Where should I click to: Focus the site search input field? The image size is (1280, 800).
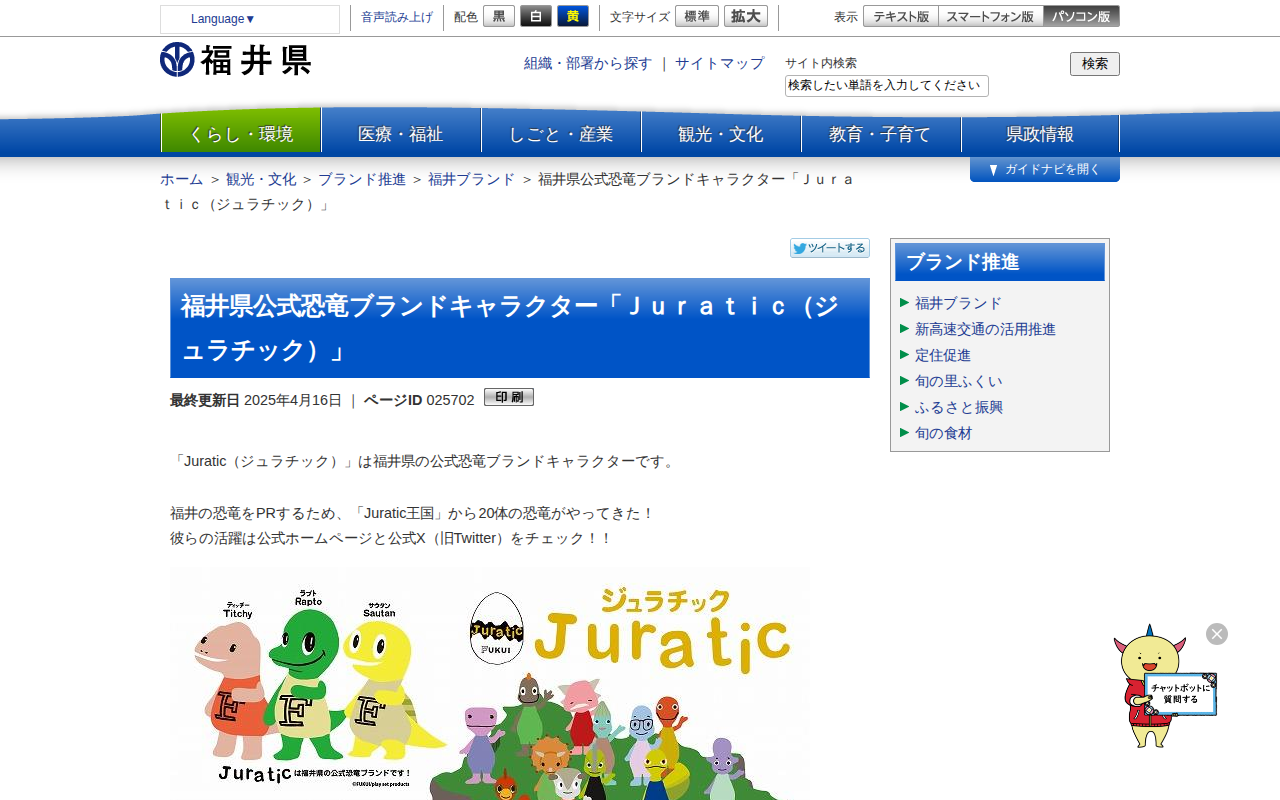pyautogui.click(x=887, y=86)
